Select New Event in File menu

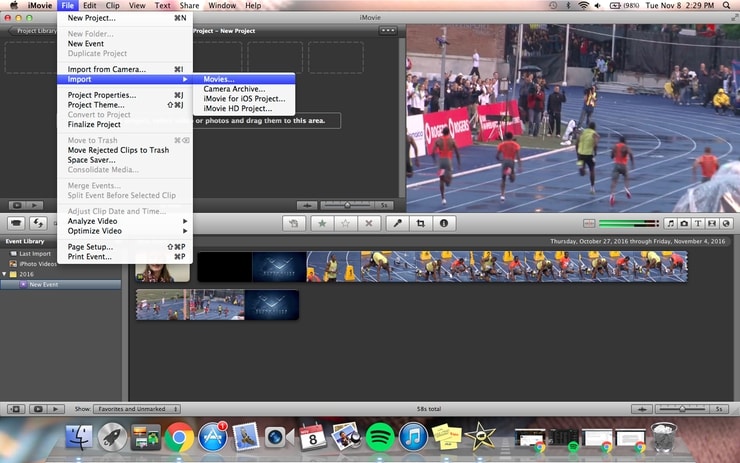[125, 43]
